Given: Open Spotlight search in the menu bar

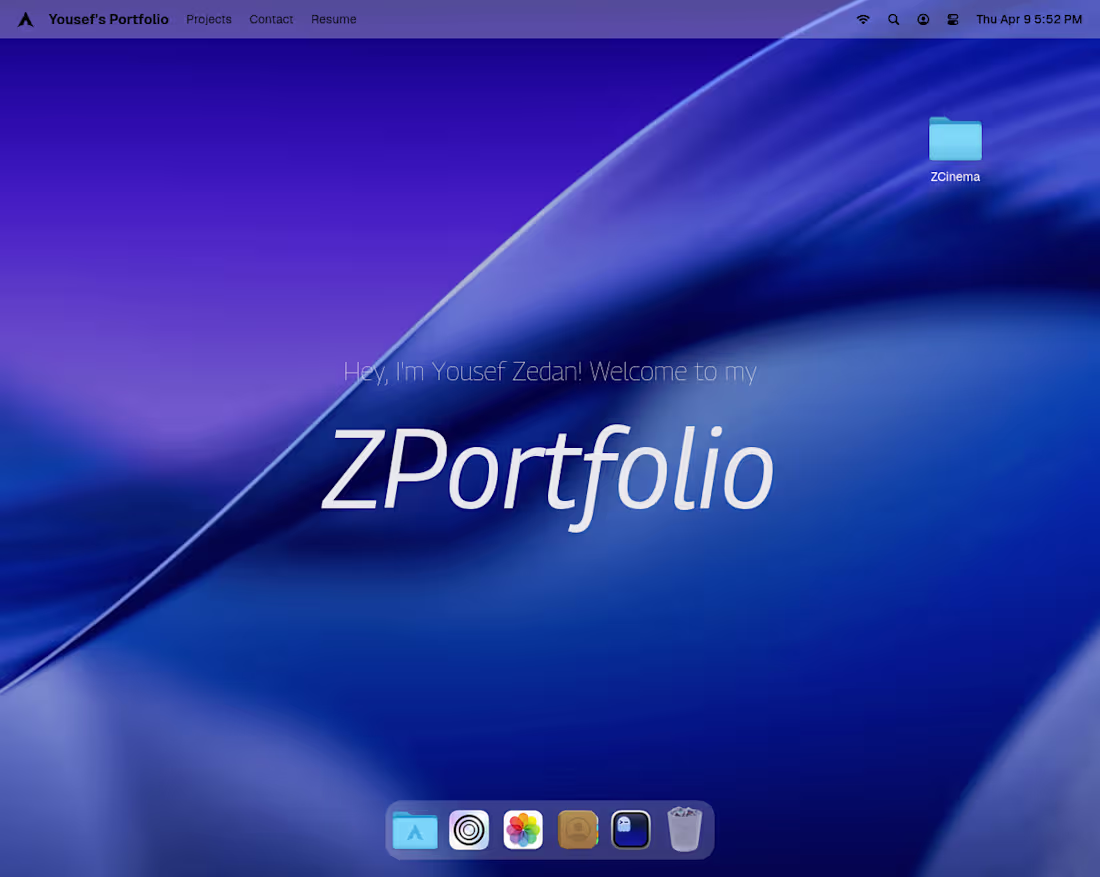Looking at the screenshot, I should tap(893, 19).
